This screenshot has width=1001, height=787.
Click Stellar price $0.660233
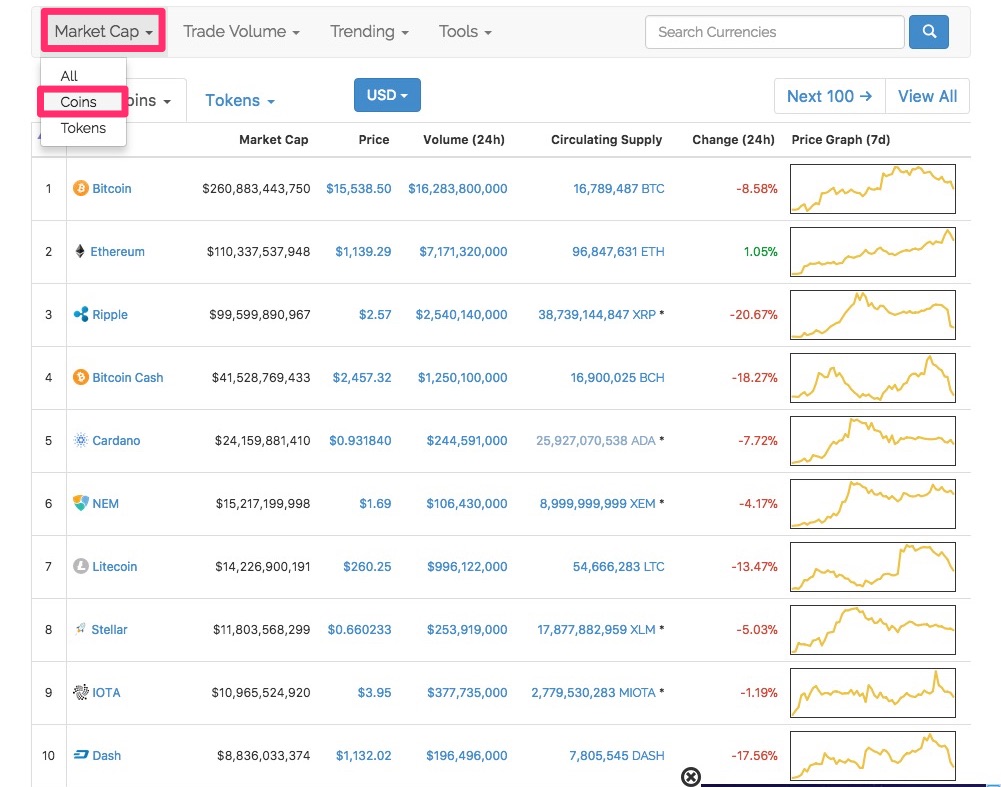tap(359, 629)
